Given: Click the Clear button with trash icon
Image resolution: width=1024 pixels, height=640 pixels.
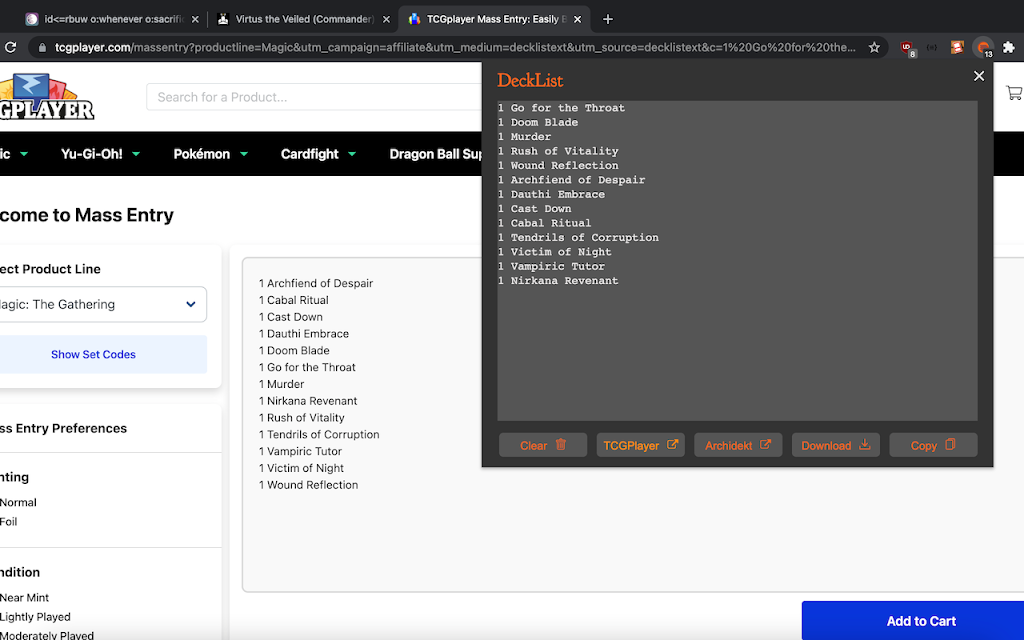Looking at the screenshot, I should pyautogui.click(x=543, y=445).
